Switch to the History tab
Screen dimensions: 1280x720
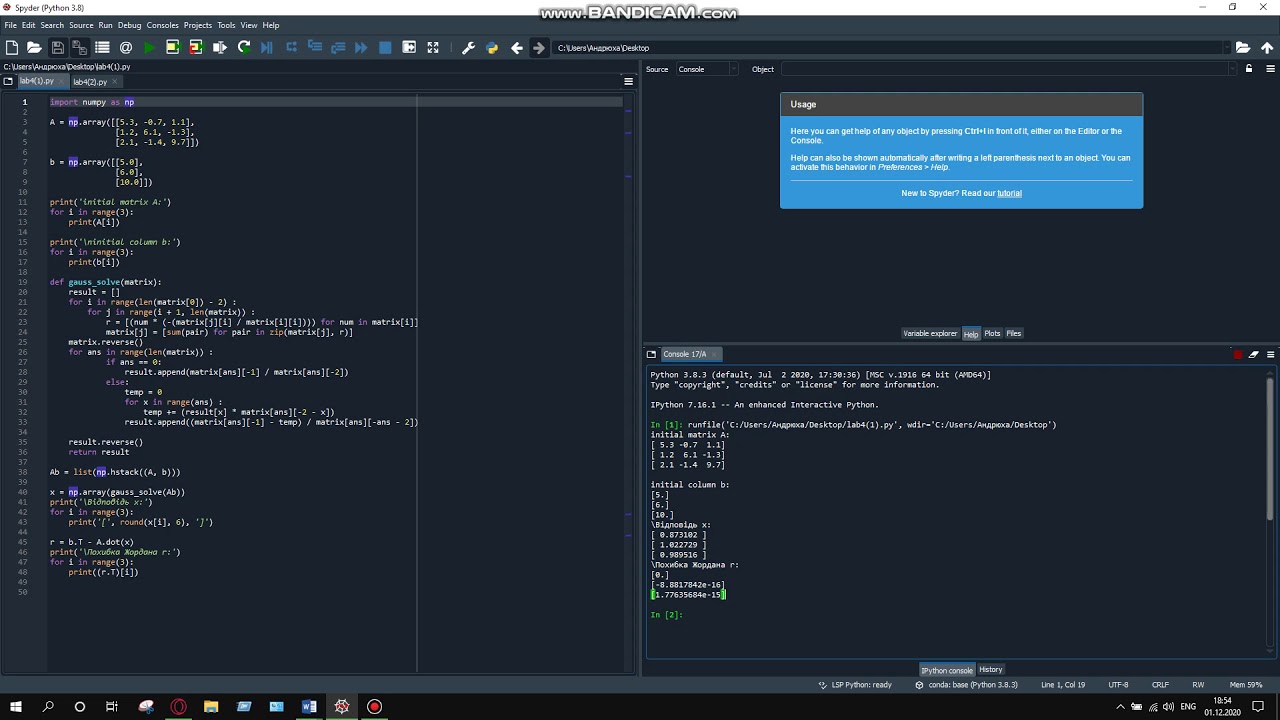991,669
